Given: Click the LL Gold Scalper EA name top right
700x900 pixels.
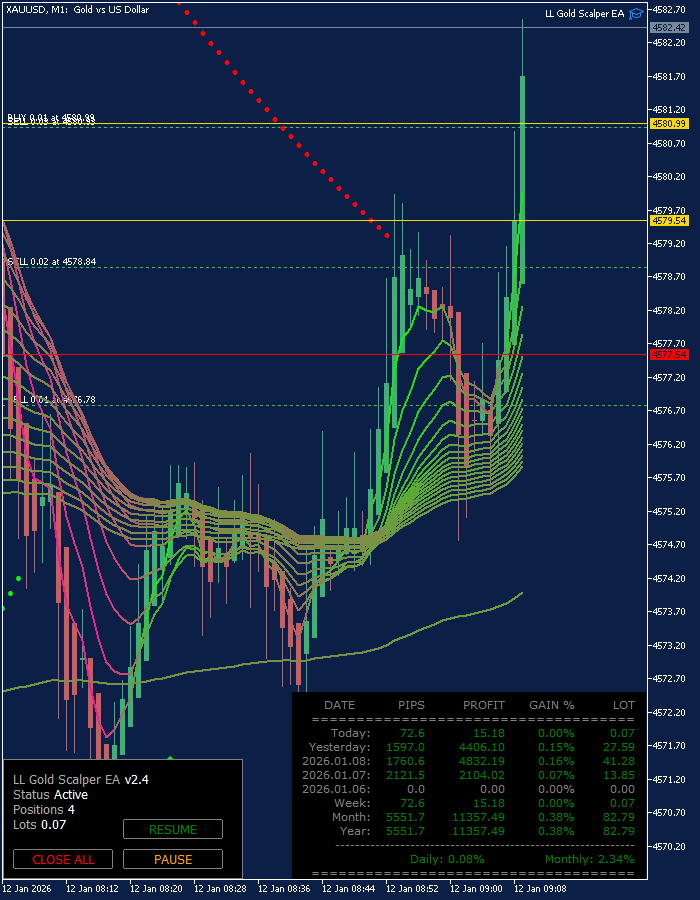Looking at the screenshot, I should pos(584,14).
